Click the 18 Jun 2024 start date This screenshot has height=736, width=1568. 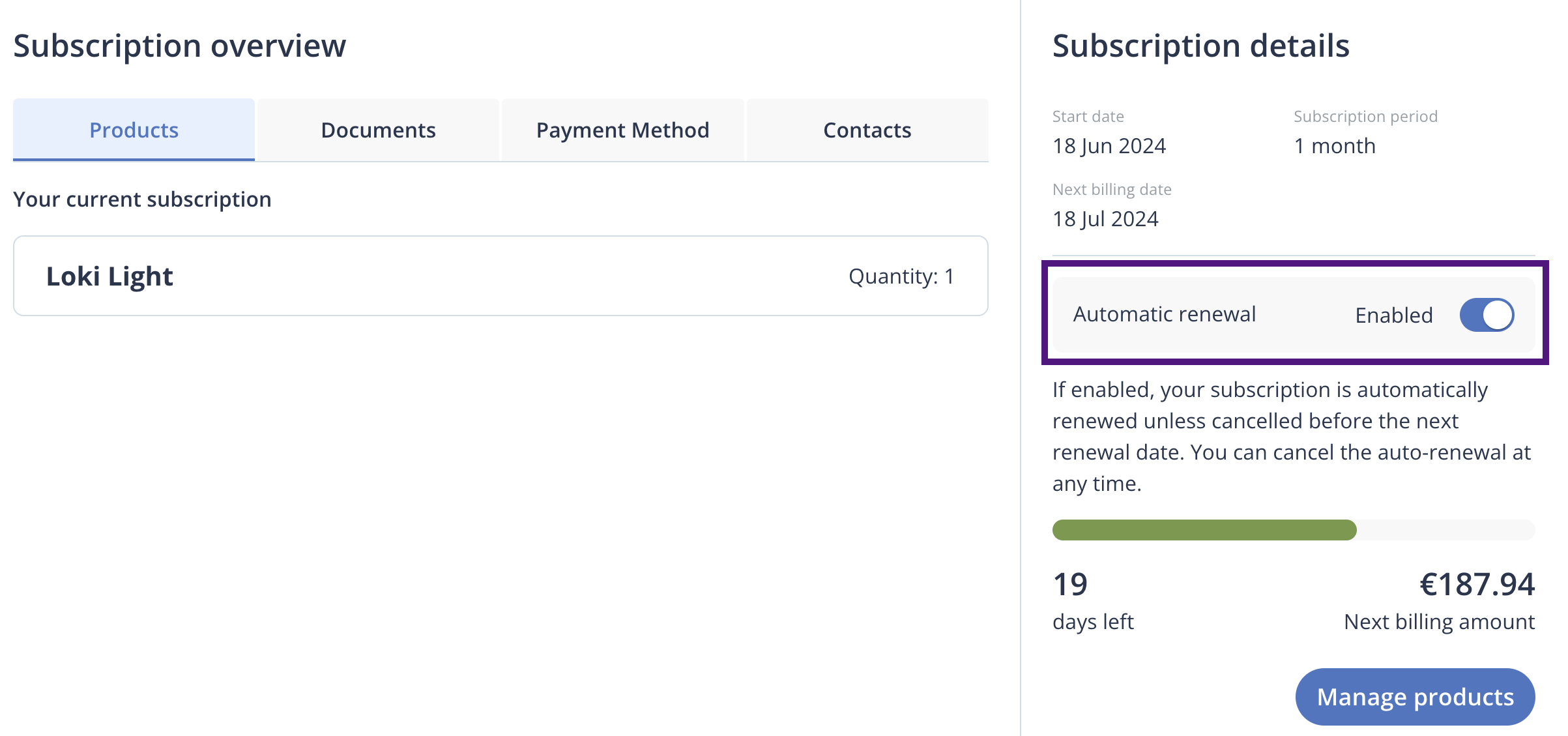[x=1109, y=146]
